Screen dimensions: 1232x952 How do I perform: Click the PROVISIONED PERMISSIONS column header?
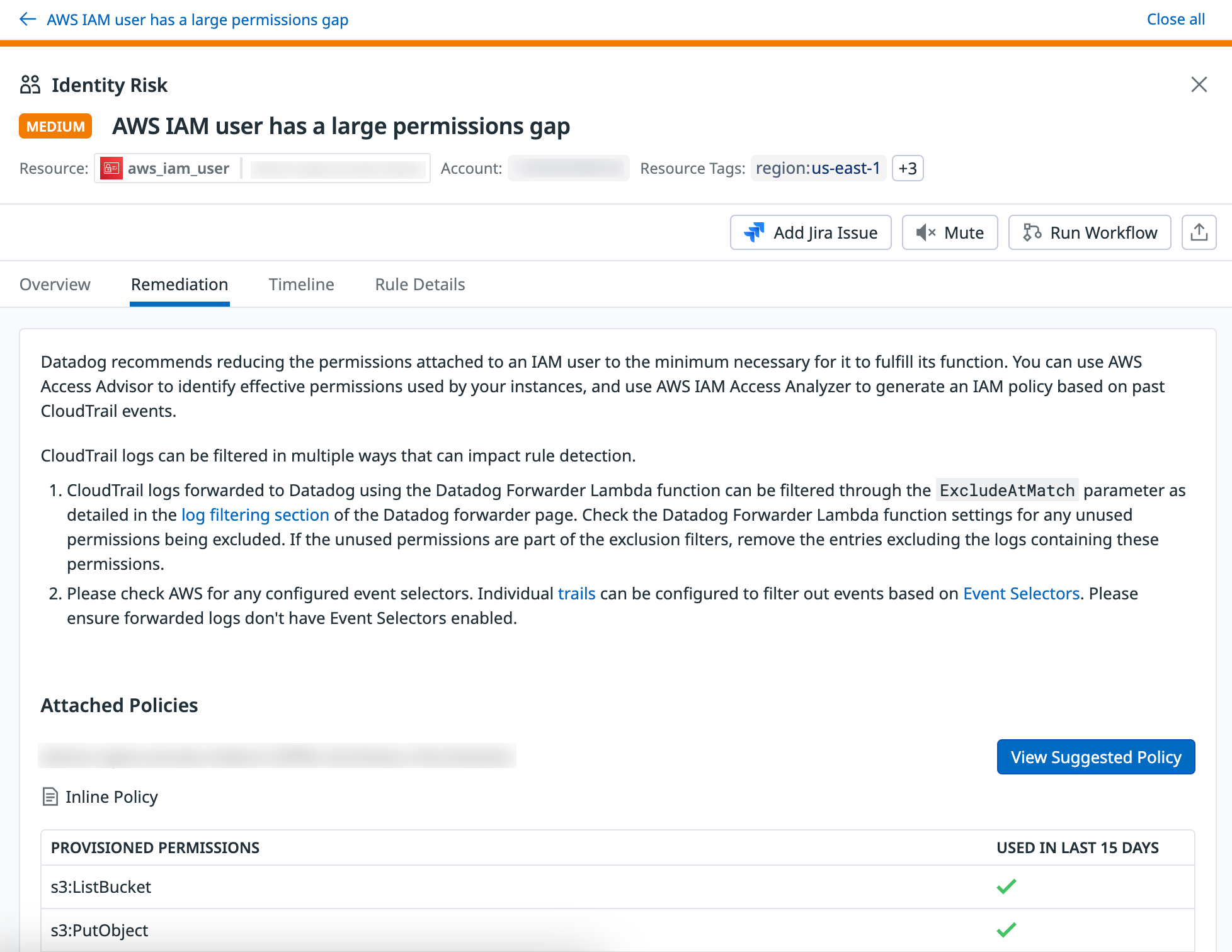[155, 848]
